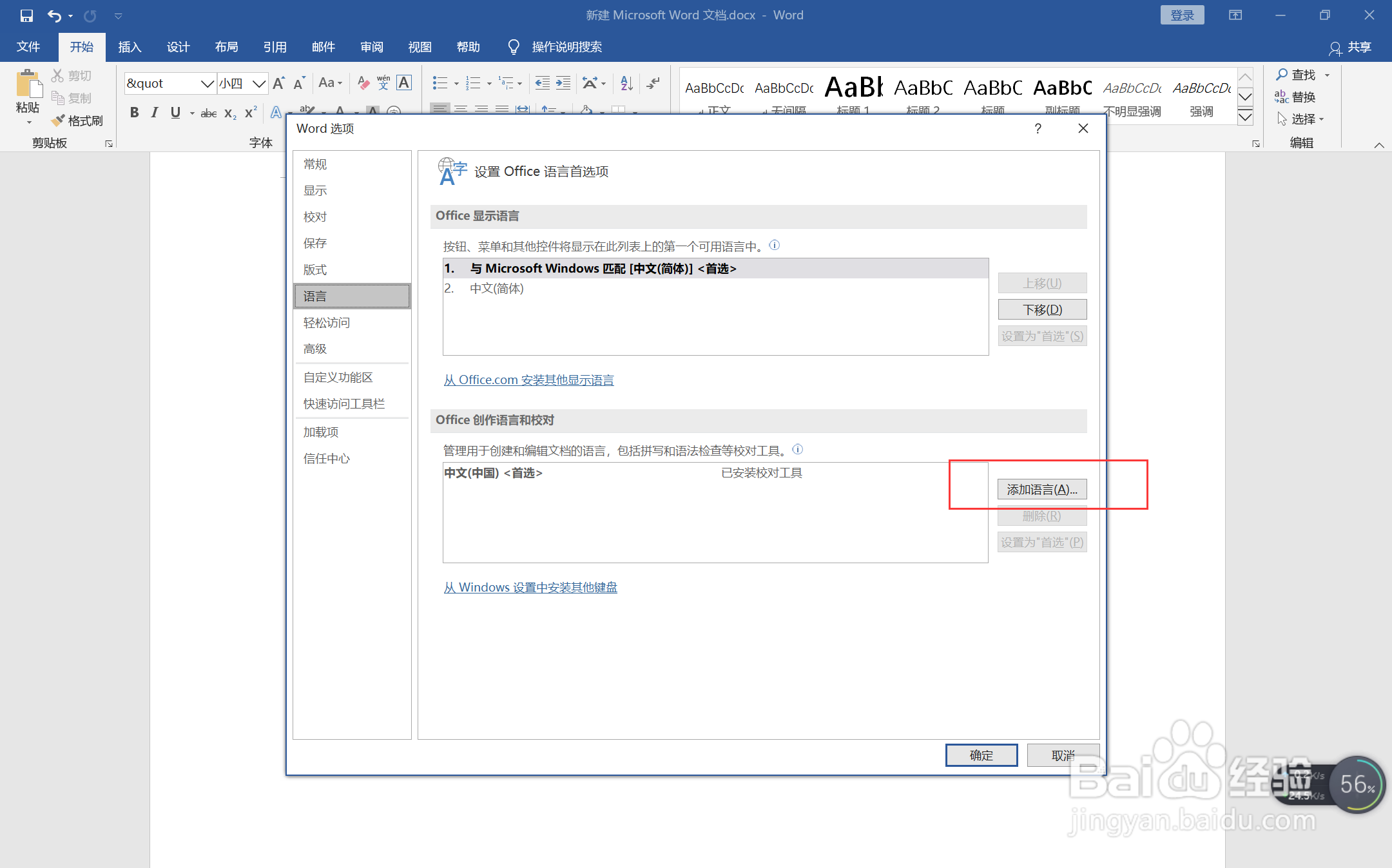The height and width of the screenshot is (868, 1392).
Task: Click the Undo arrow icon
Action: point(55,15)
